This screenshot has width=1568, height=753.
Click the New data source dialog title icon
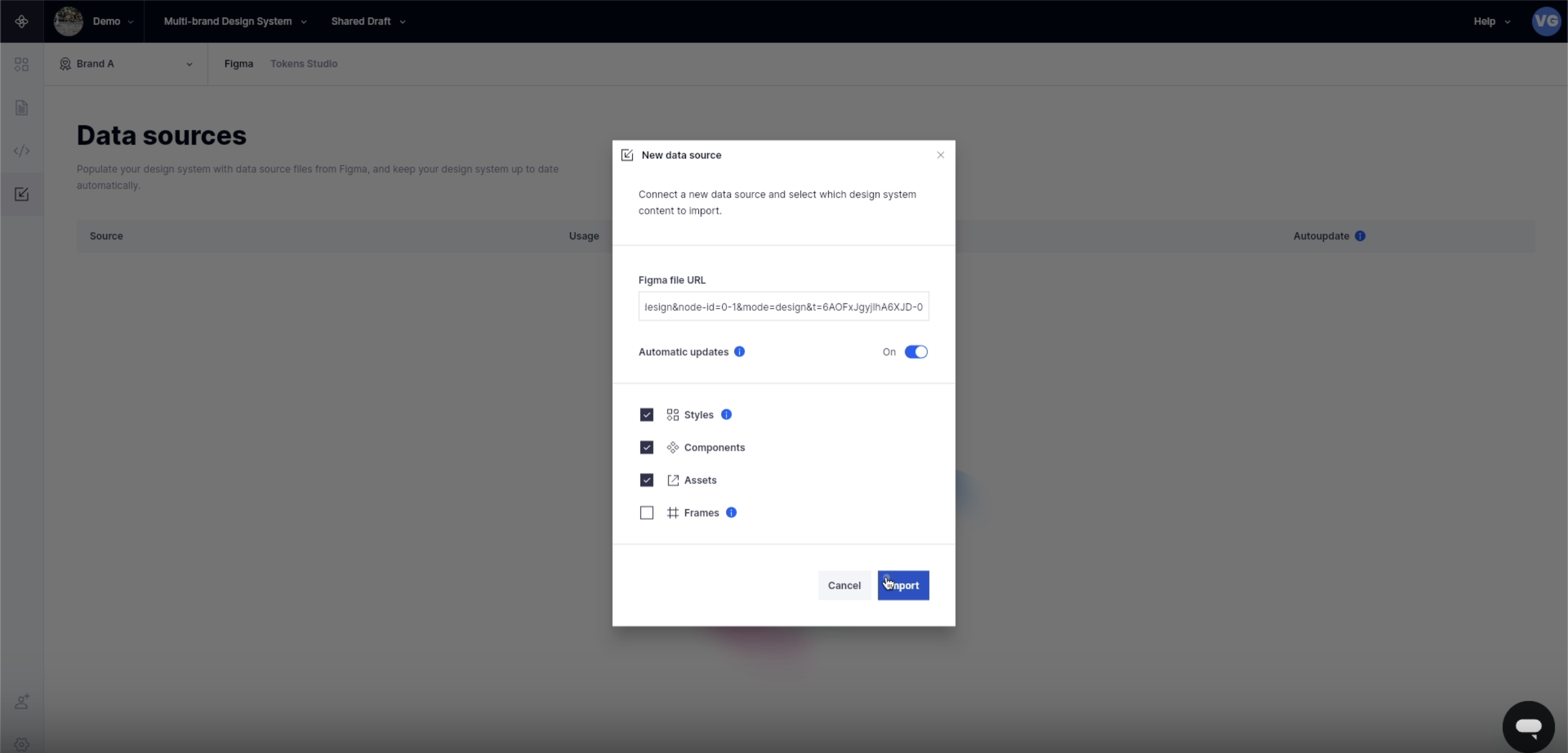pos(626,155)
